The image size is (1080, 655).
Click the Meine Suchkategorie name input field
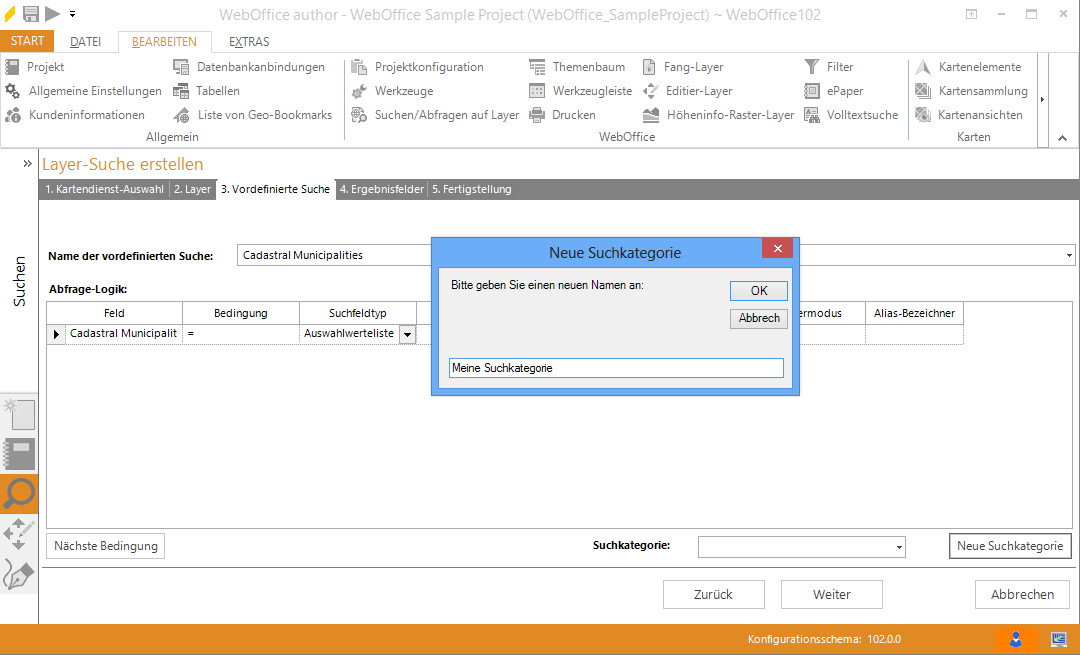(x=616, y=368)
